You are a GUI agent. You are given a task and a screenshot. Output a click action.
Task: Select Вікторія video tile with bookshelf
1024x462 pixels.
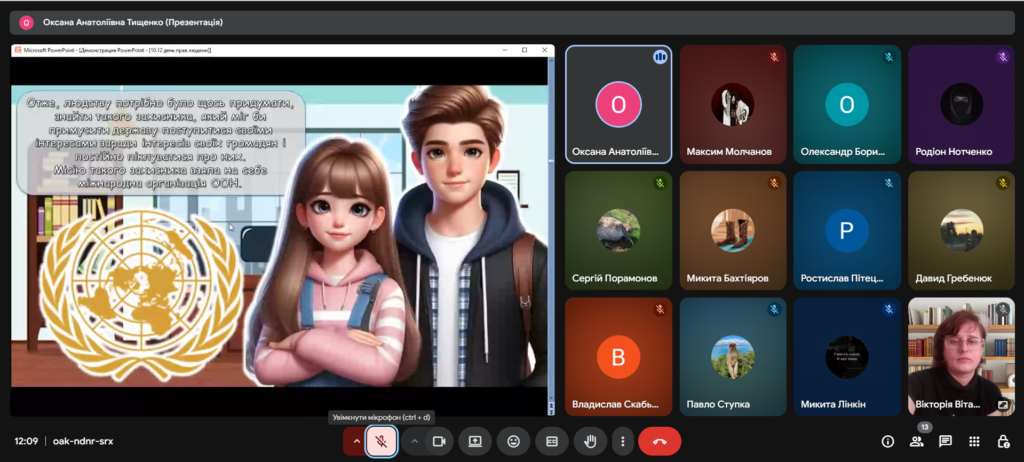click(960, 356)
